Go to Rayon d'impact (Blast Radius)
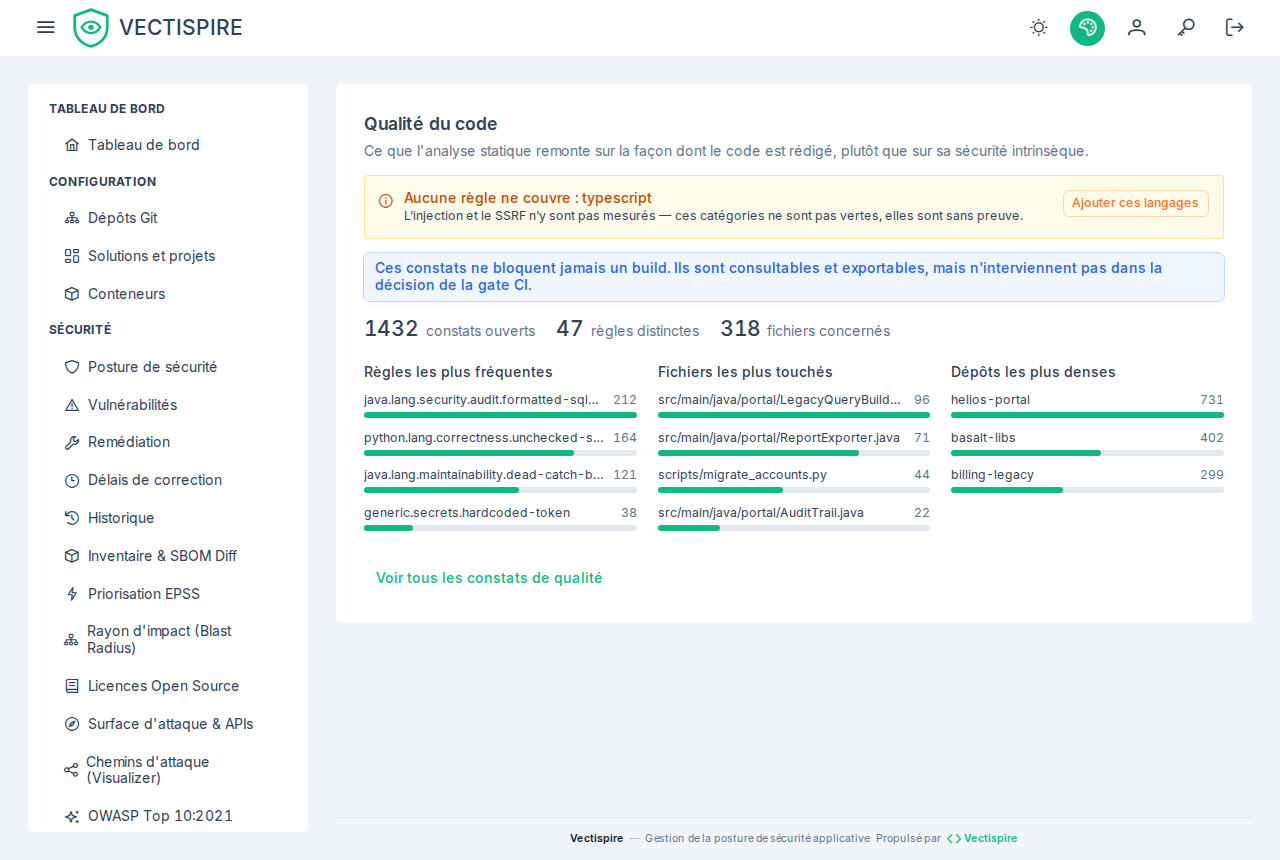 coord(168,640)
